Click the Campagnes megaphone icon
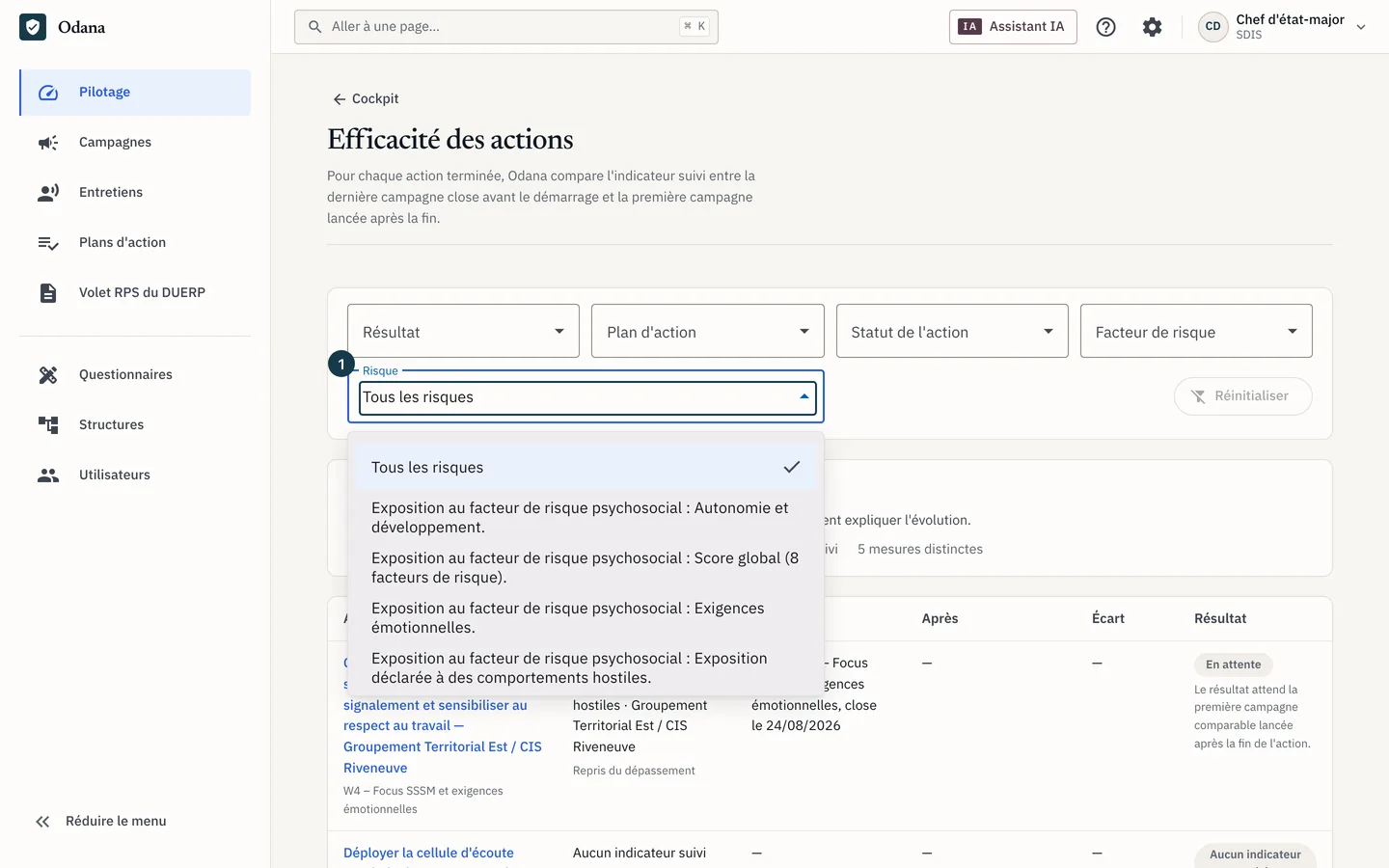This screenshot has height=868, width=1389. (x=48, y=143)
